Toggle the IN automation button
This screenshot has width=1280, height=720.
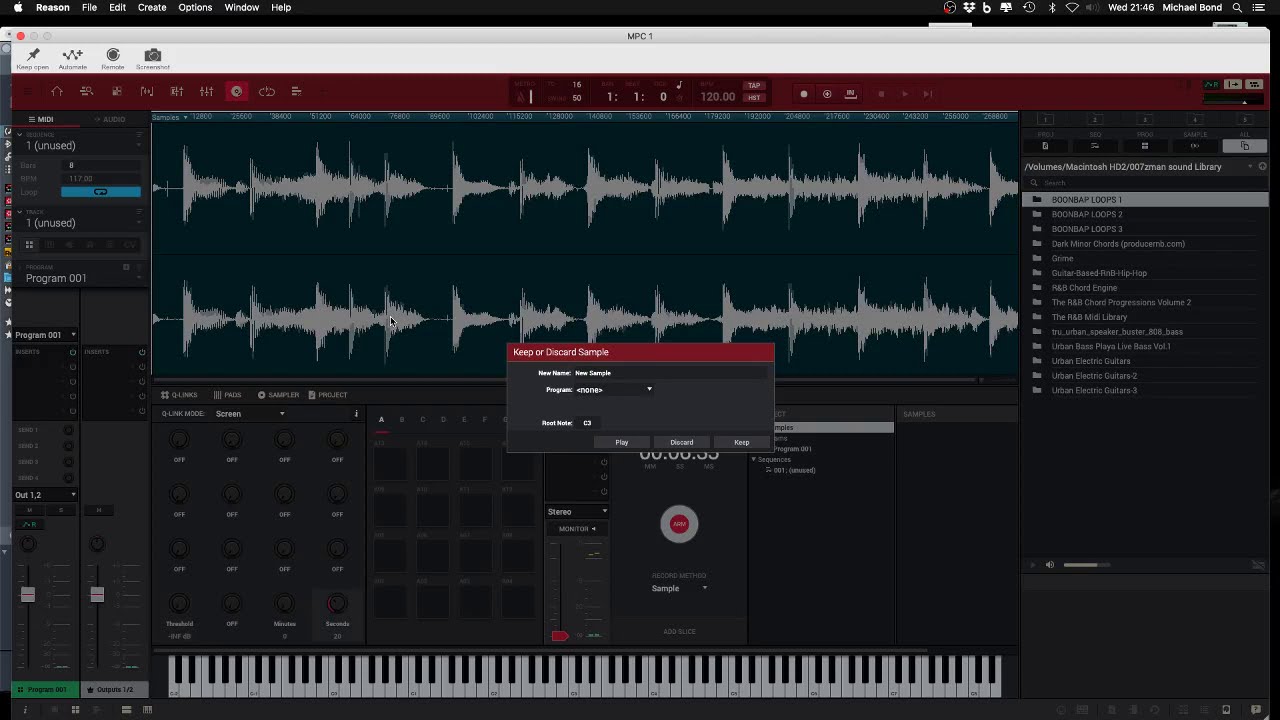851,94
